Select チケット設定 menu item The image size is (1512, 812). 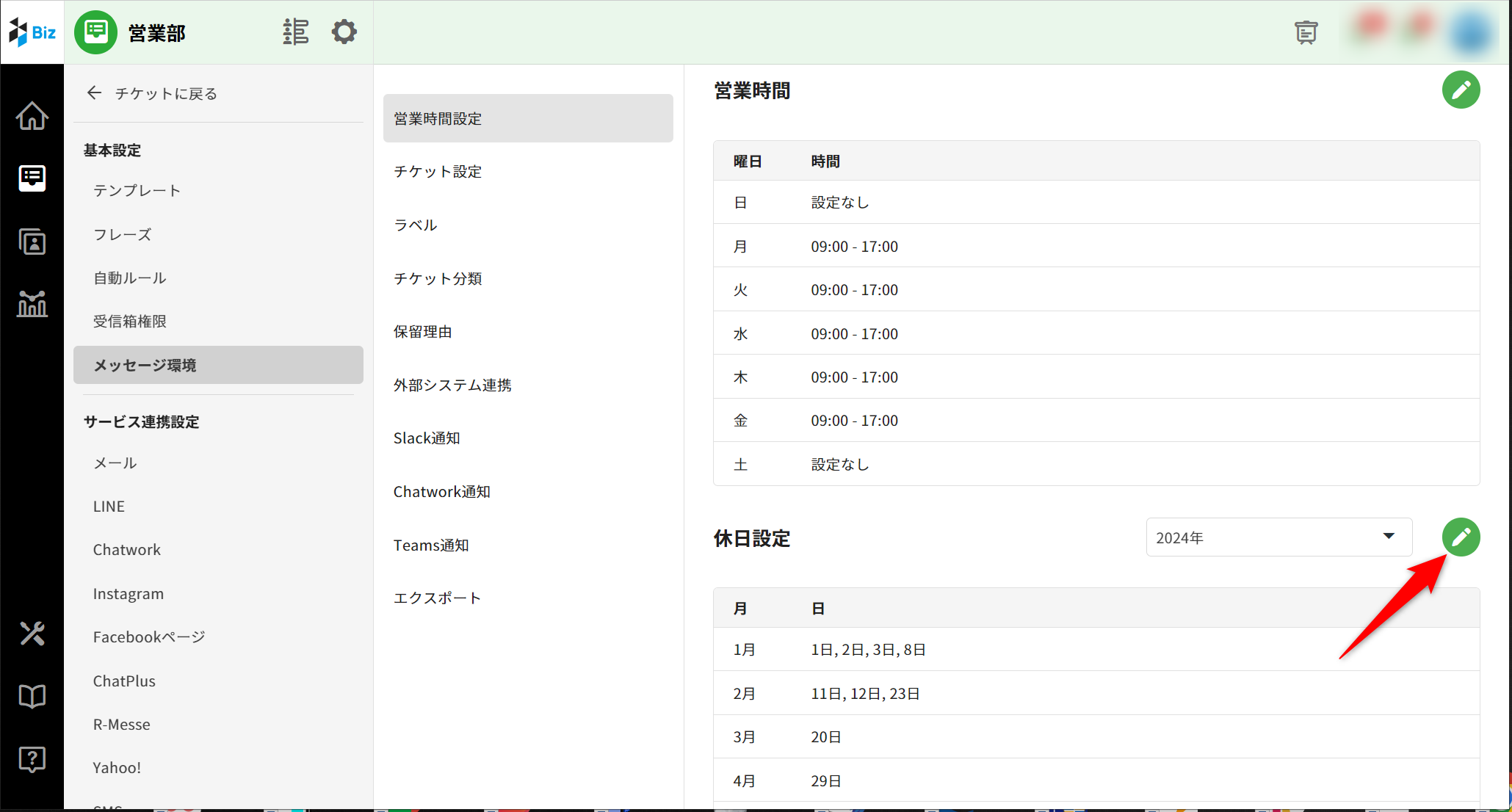pos(438,172)
